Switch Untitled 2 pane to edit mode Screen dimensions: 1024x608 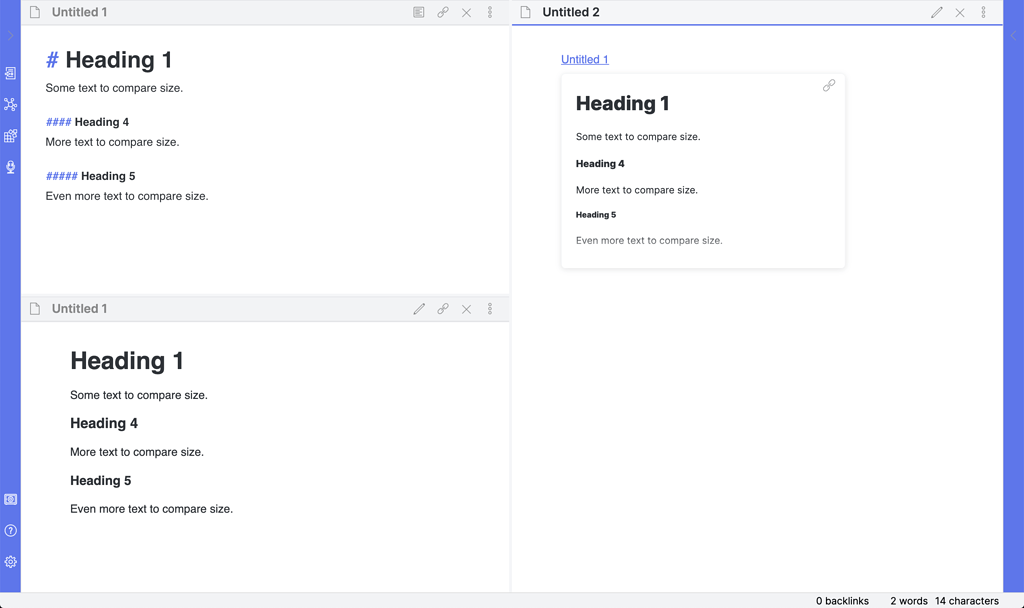(936, 12)
